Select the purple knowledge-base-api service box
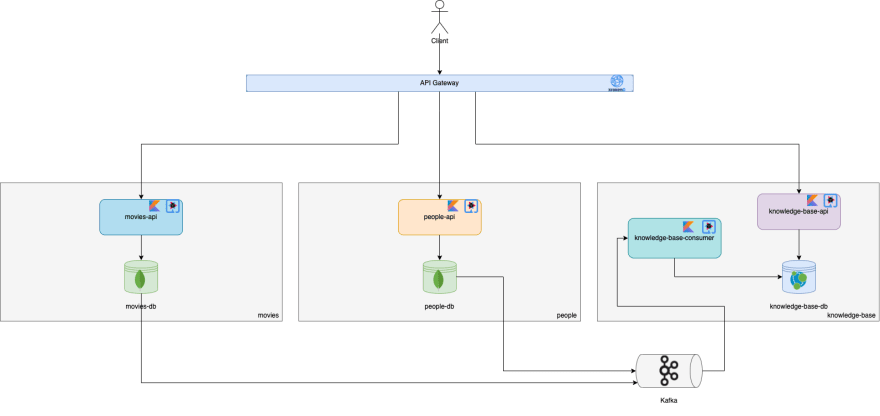 pyautogui.click(x=799, y=212)
